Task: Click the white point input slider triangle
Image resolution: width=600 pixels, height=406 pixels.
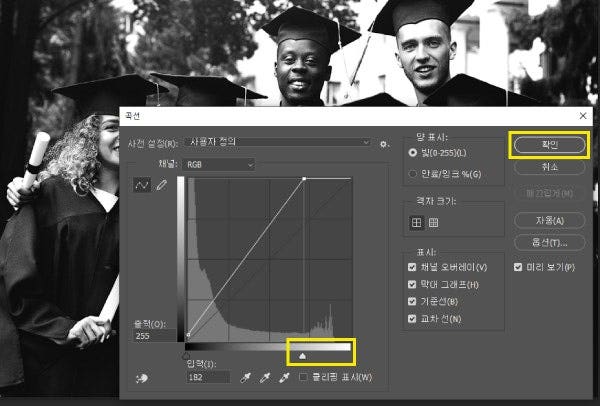Action: tap(302, 356)
